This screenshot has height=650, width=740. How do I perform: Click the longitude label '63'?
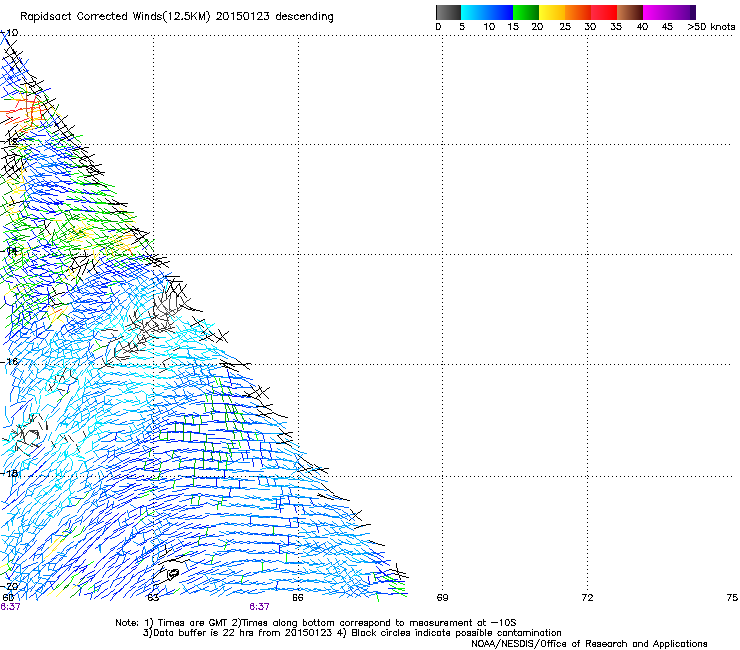pos(153,598)
